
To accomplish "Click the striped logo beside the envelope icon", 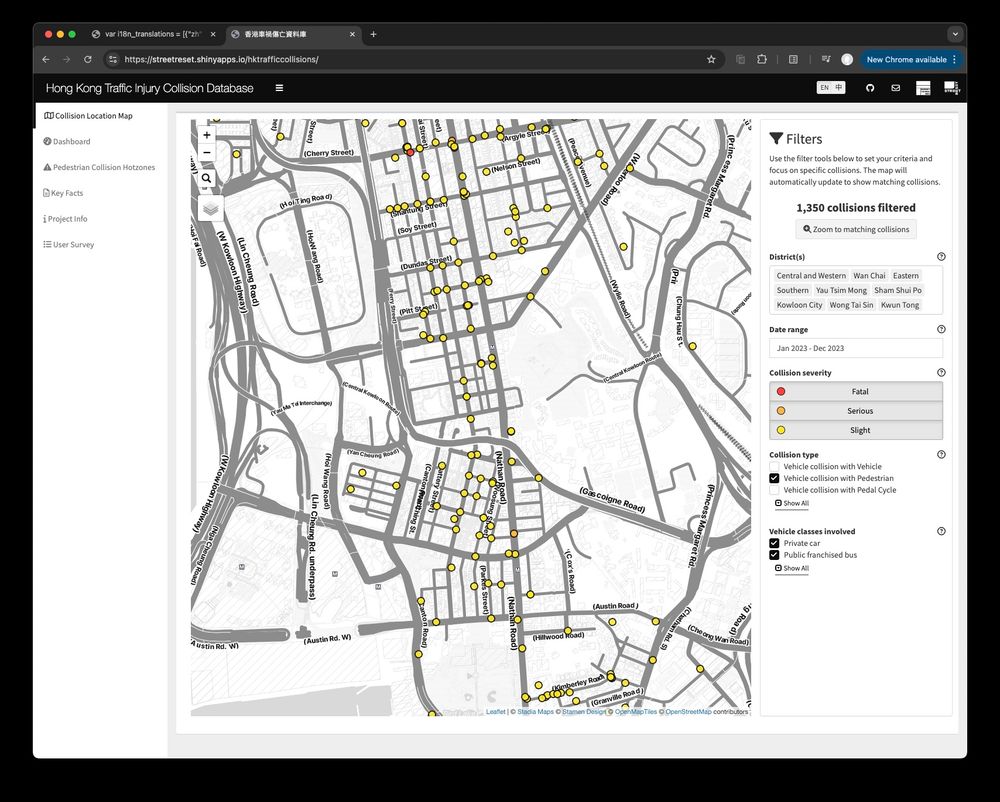I will 923,88.
